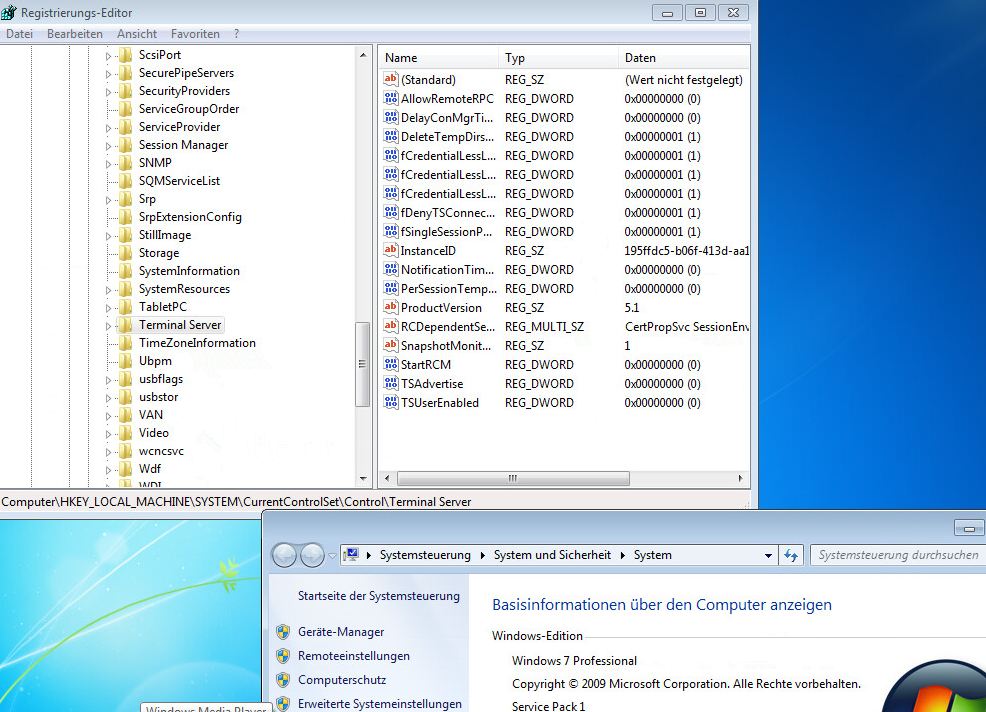Select the InstanceID string value icon
The image size is (986, 712).
tap(391, 250)
